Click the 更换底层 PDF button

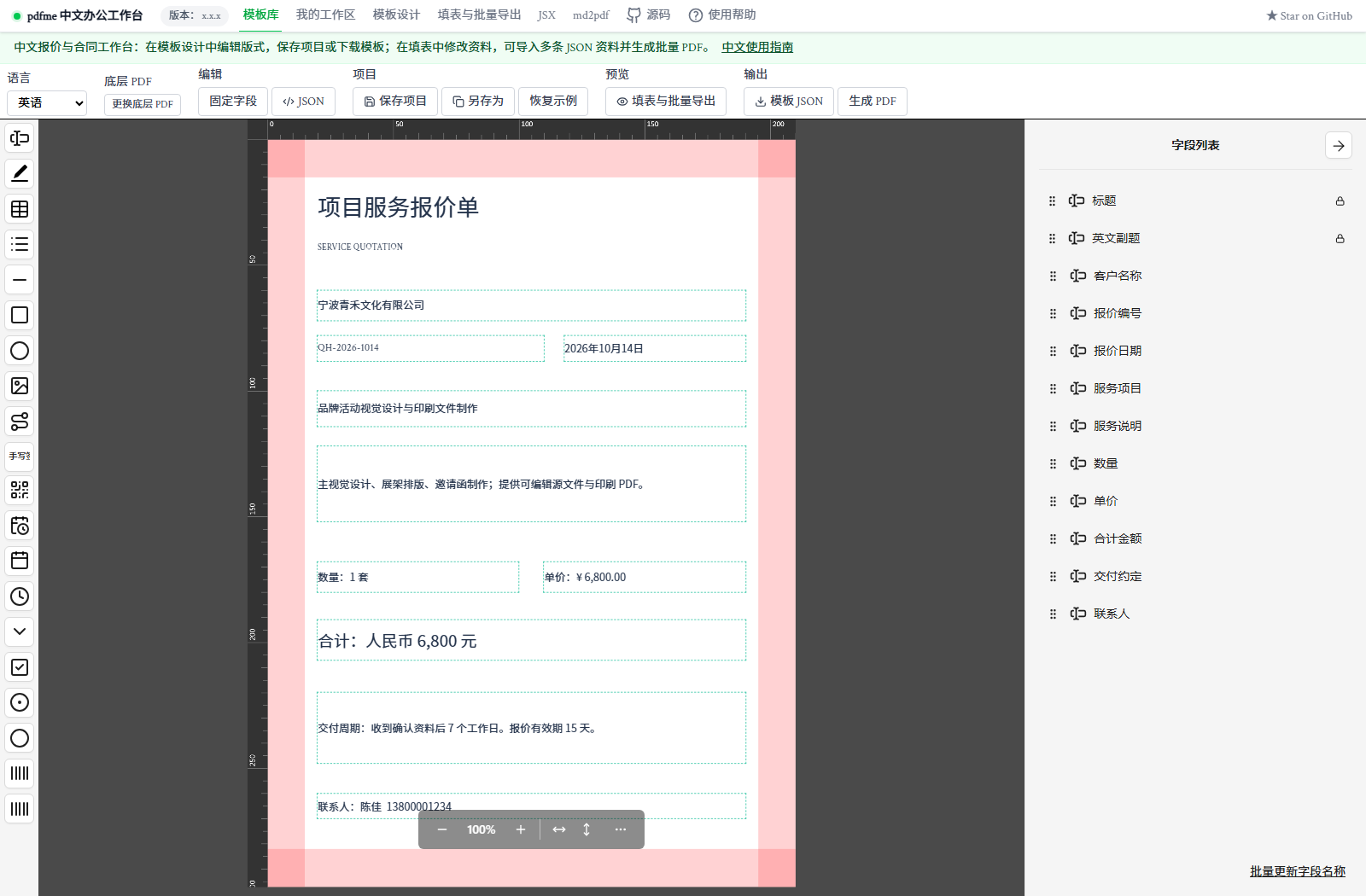click(x=143, y=104)
